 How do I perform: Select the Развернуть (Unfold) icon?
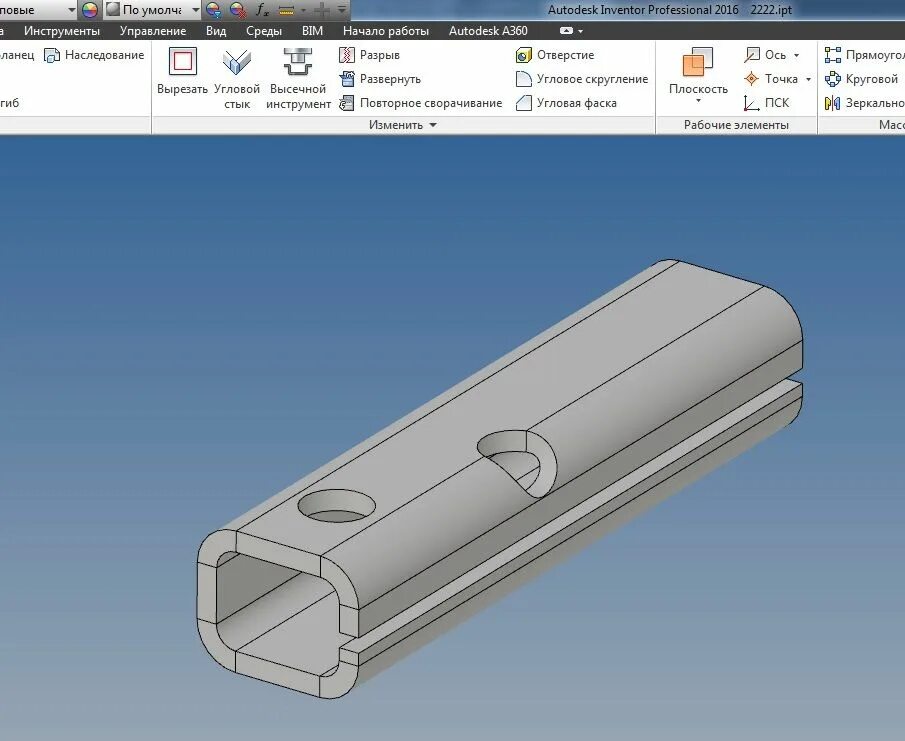(346, 79)
